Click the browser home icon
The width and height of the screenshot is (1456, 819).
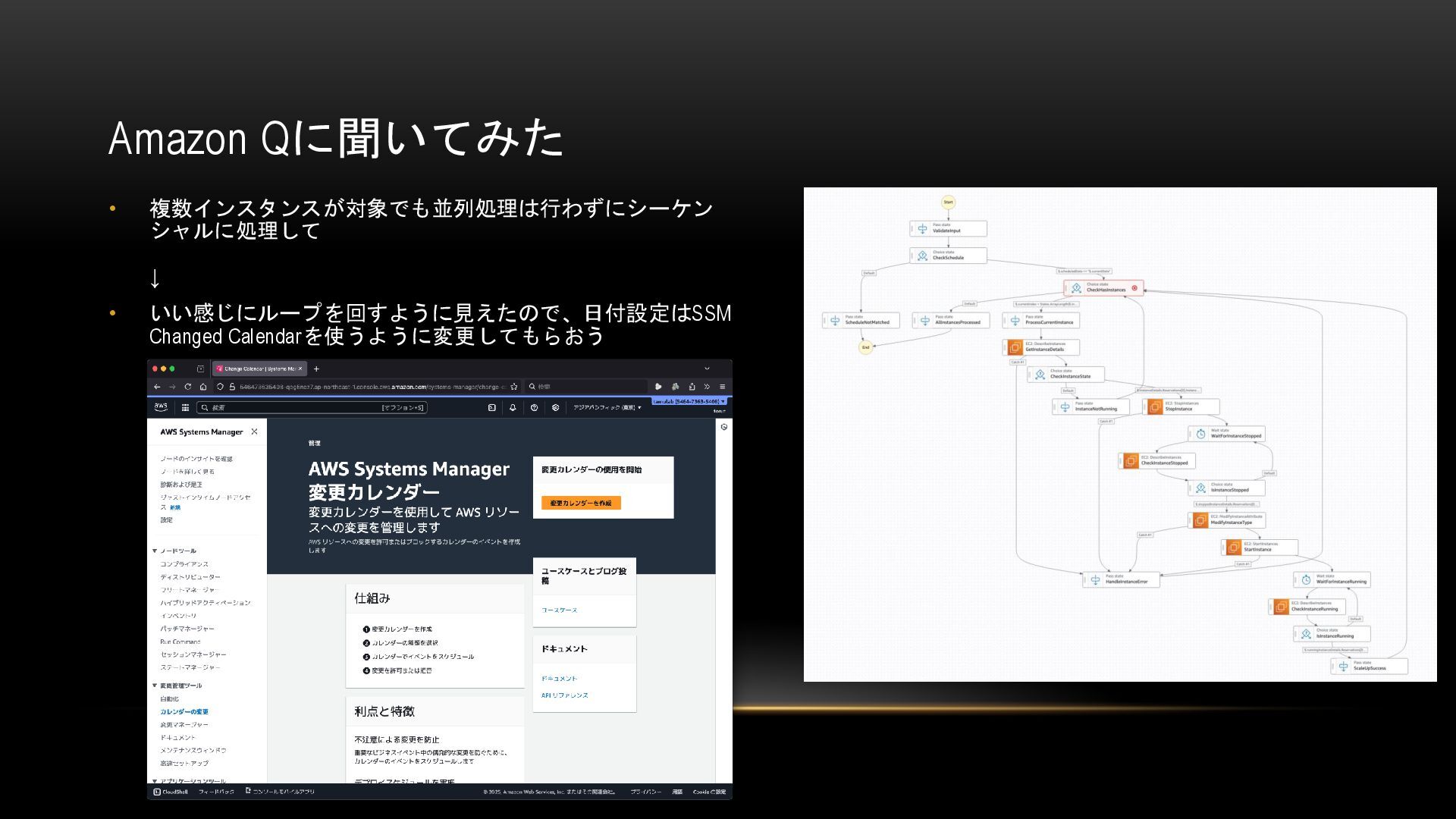click(203, 387)
